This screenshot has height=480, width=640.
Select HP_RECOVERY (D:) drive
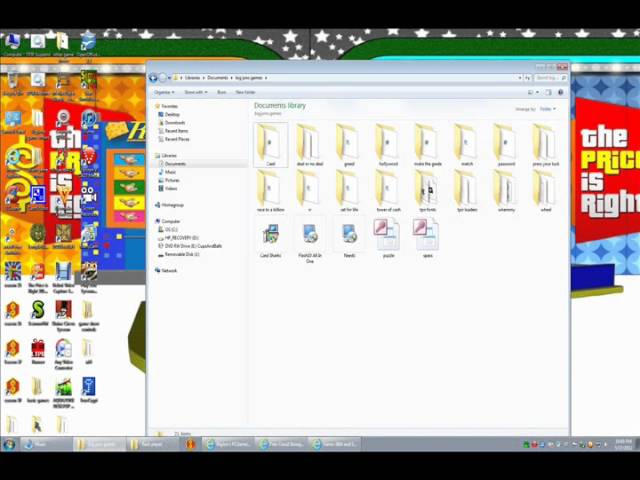pos(181,238)
